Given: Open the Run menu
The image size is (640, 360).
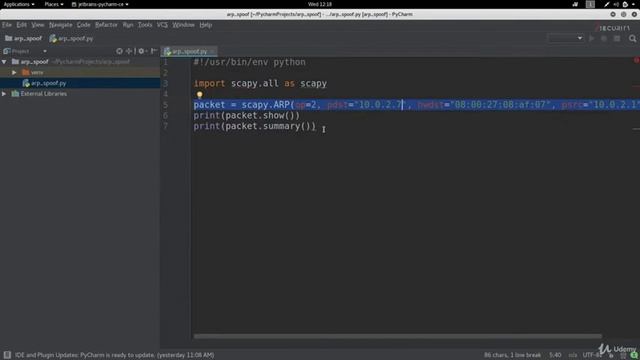Looking at the screenshot, I should [128, 25].
